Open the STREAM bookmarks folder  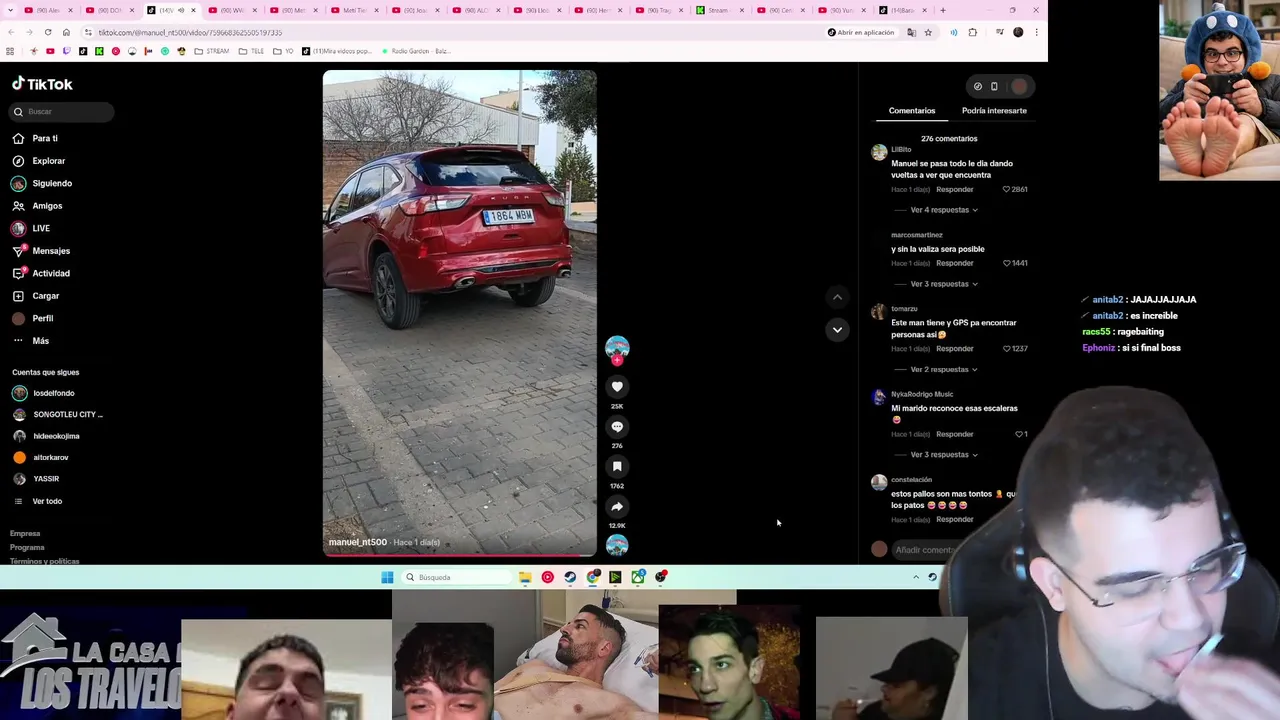pos(212,51)
